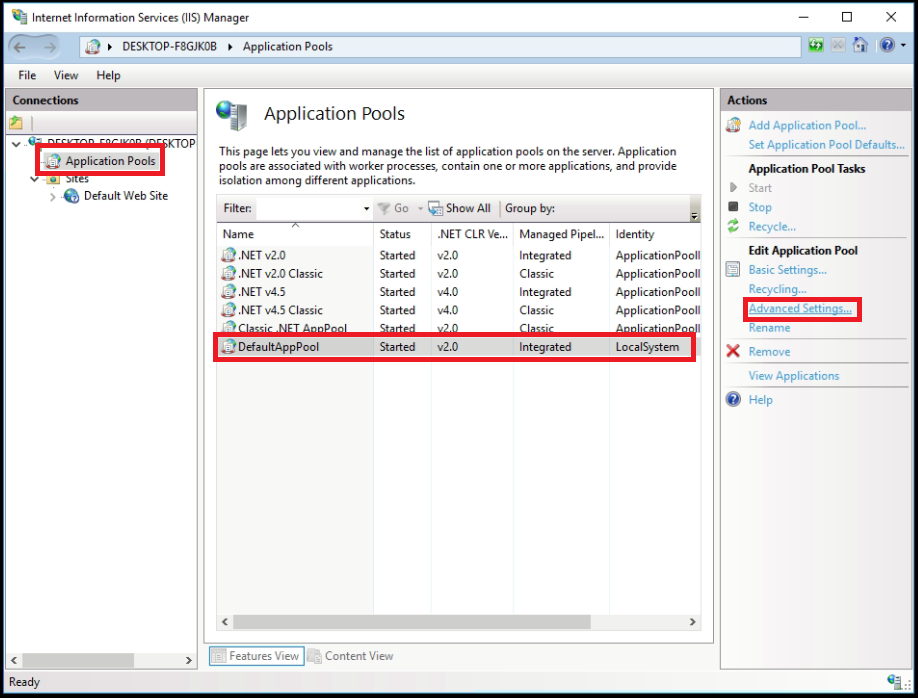Click the .NET v4.5 pool icon
Screen dimensions: 918x698
pyautogui.click(x=228, y=291)
